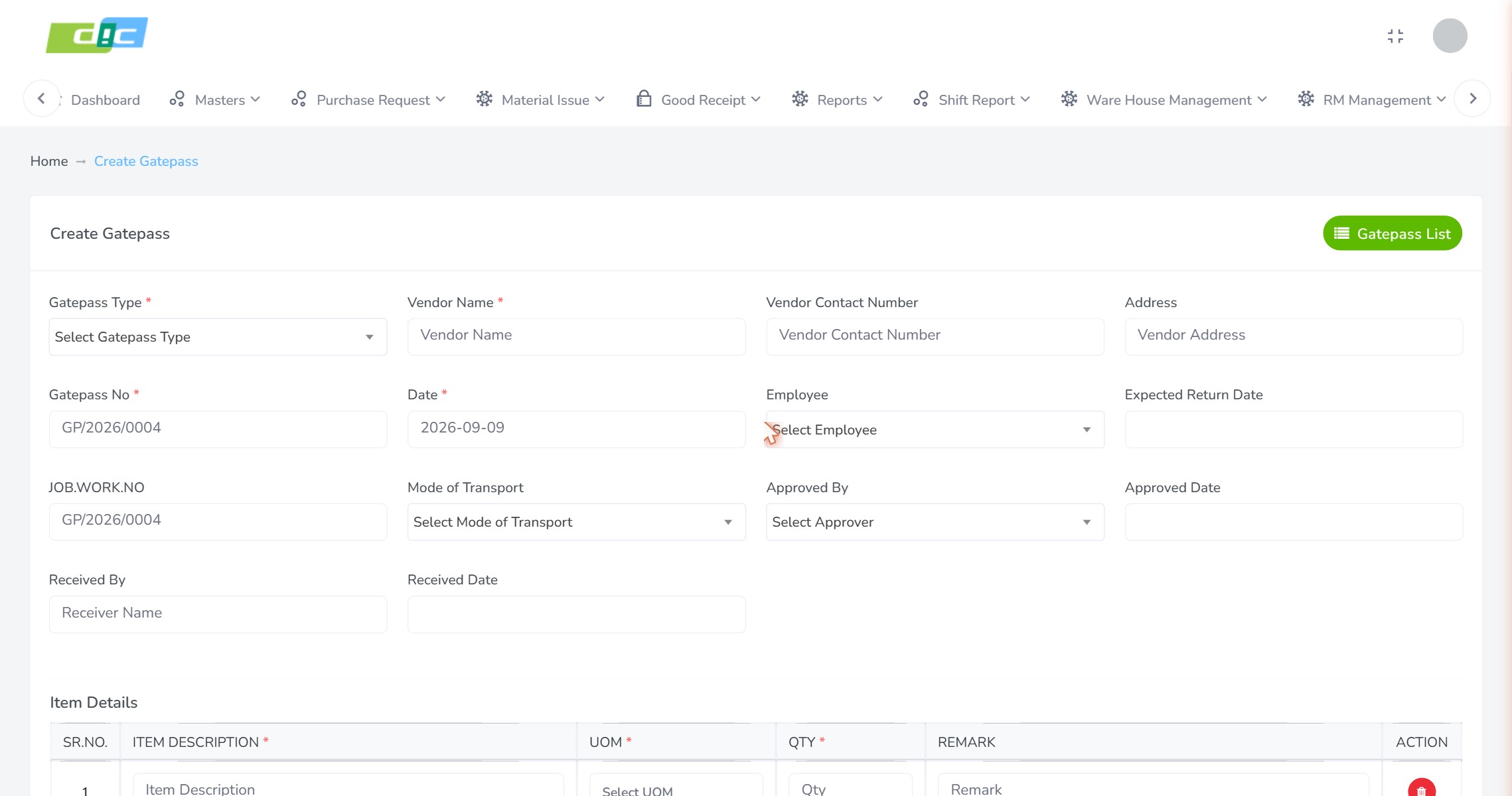
Task: Click the Expected Return Date field
Action: coord(1294,429)
